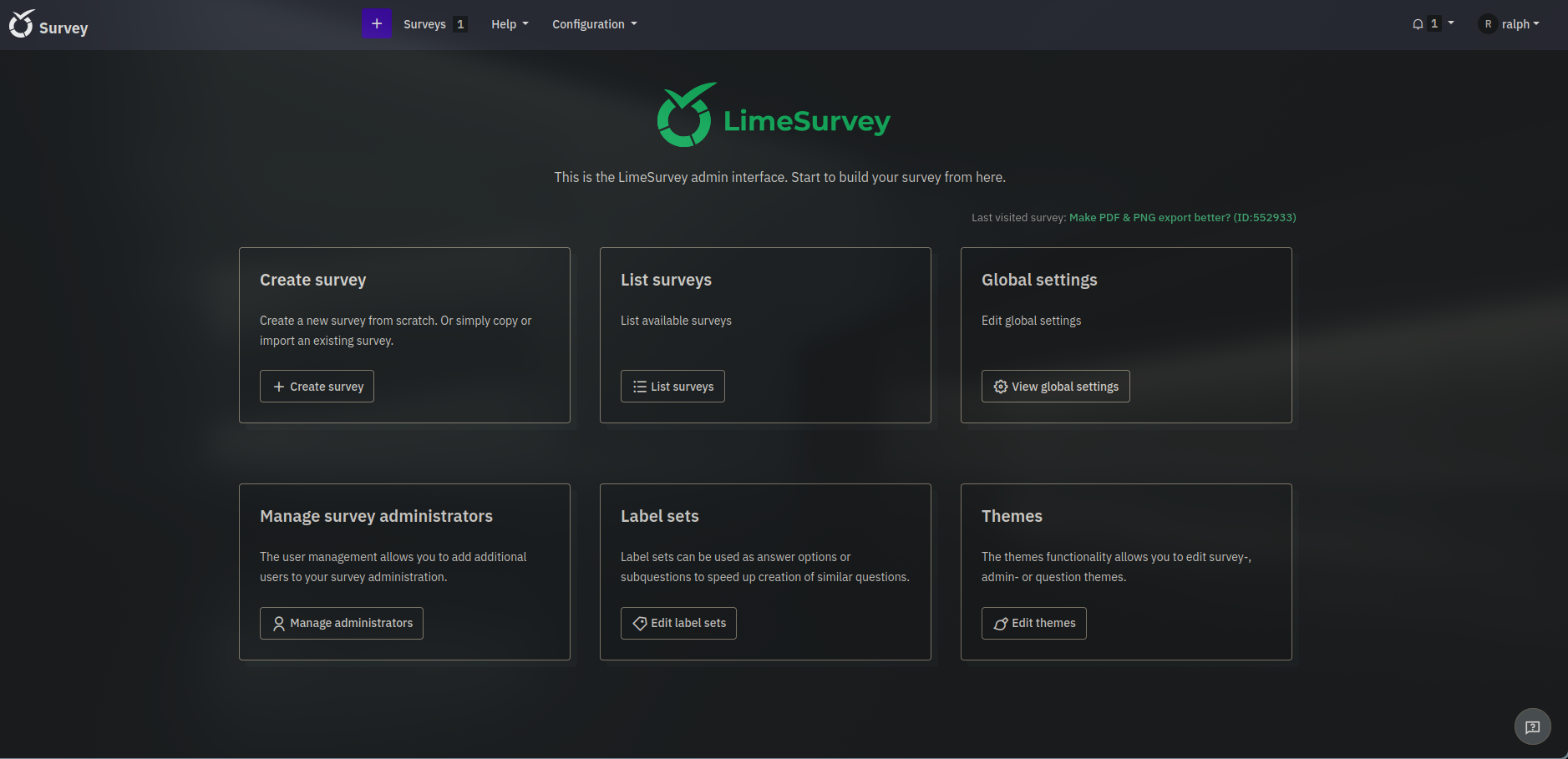Click the person icon on Manage administrators
This screenshot has height=759, width=1568.
pyautogui.click(x=279, y=624)
